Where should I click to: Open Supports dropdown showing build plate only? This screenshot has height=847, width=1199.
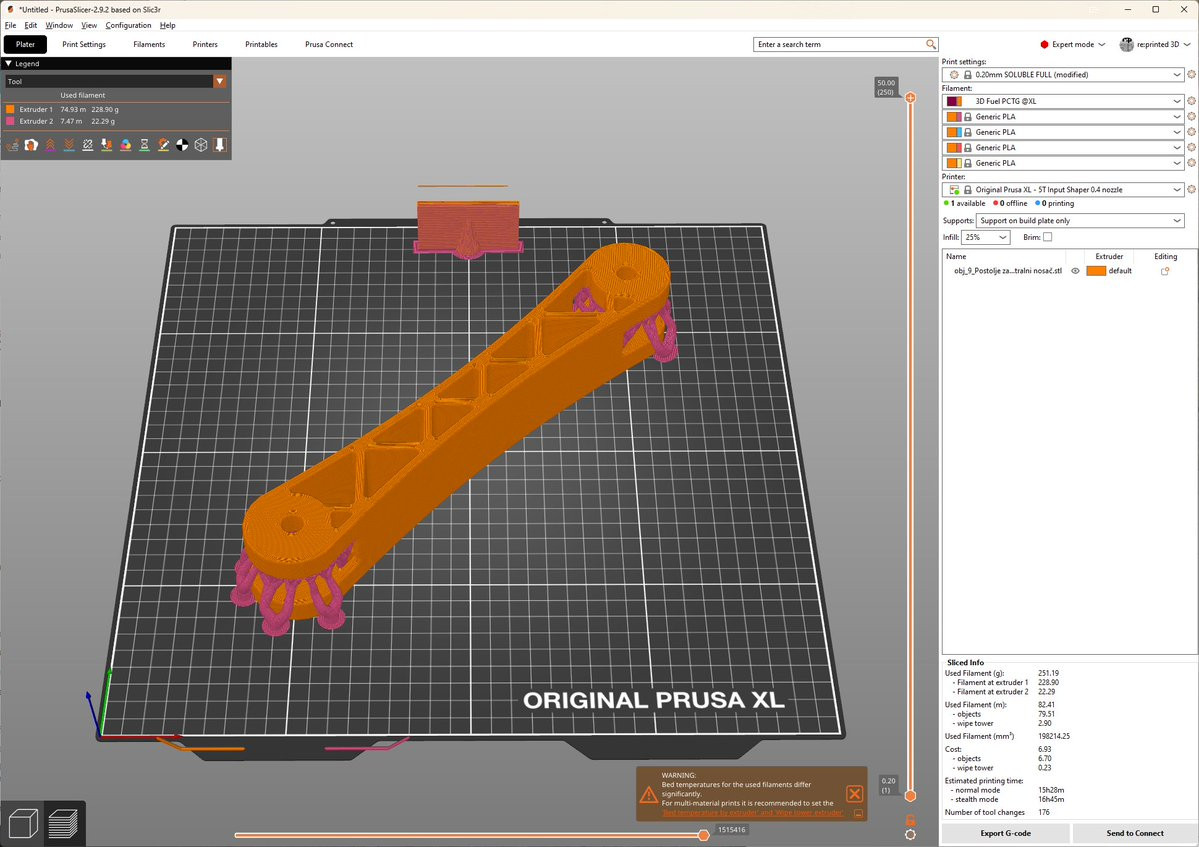click(x=1080, y=220)
